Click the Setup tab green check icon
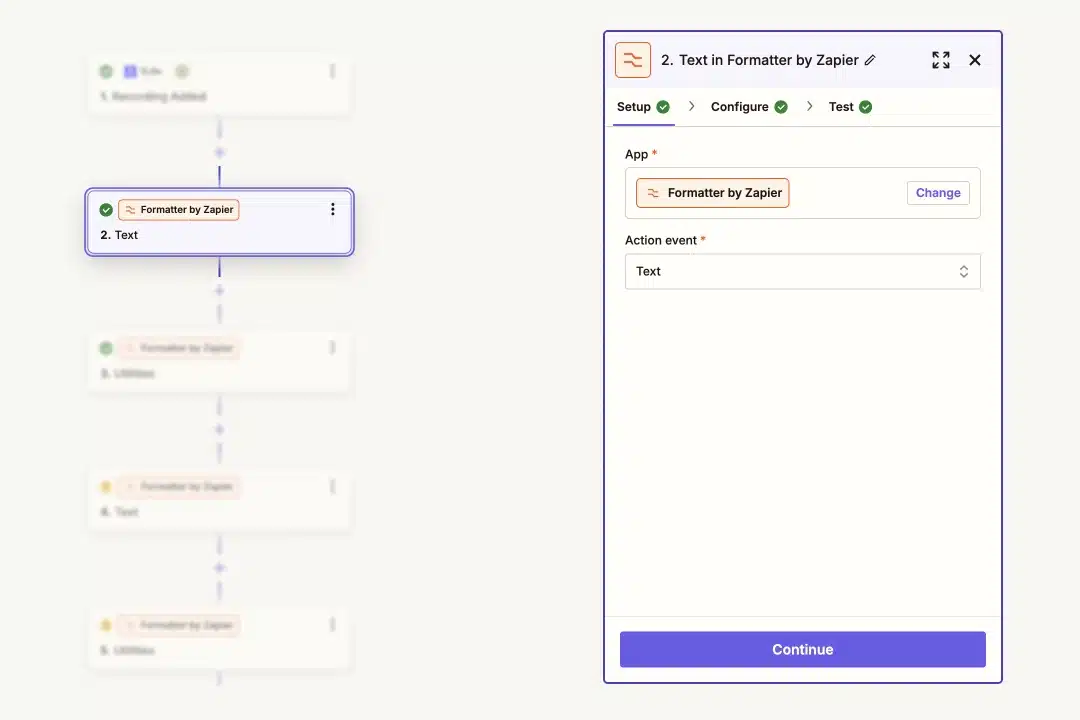This screenshot has height=720, width=1080. point(663,107)
